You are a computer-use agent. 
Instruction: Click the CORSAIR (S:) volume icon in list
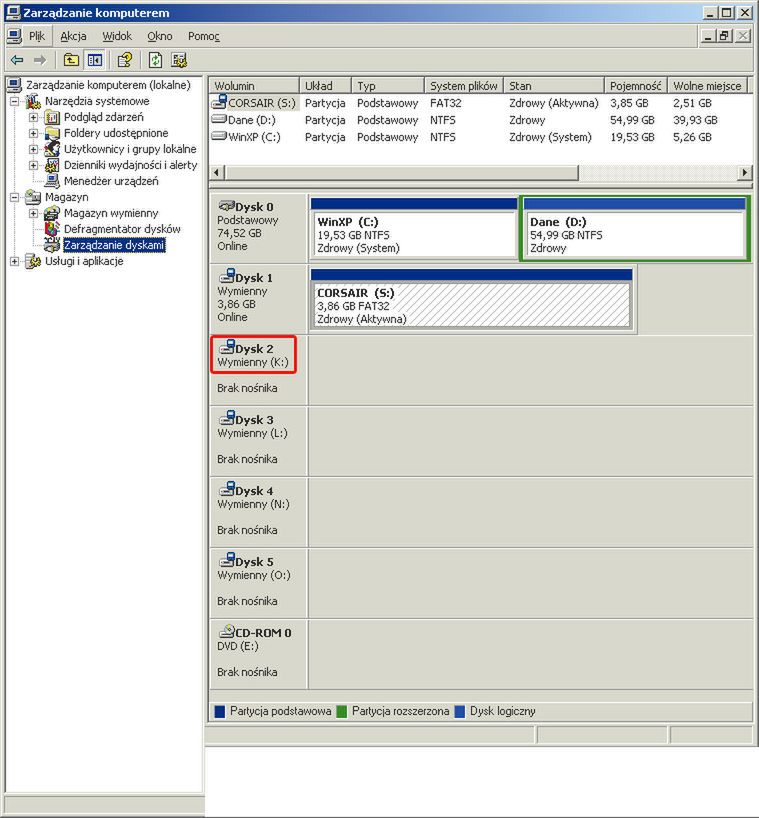click(219, 102)
